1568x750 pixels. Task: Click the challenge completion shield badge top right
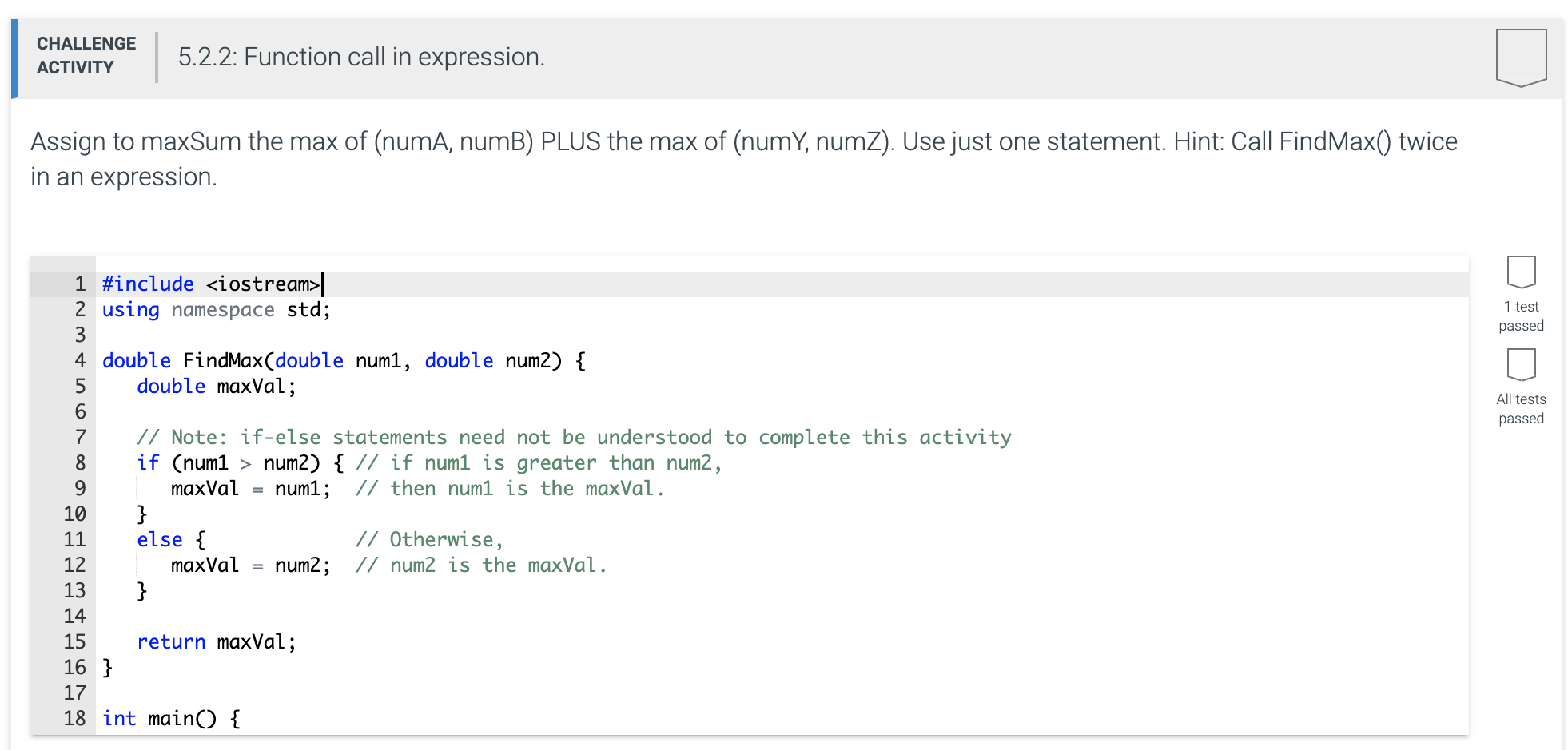point(1522,56)
